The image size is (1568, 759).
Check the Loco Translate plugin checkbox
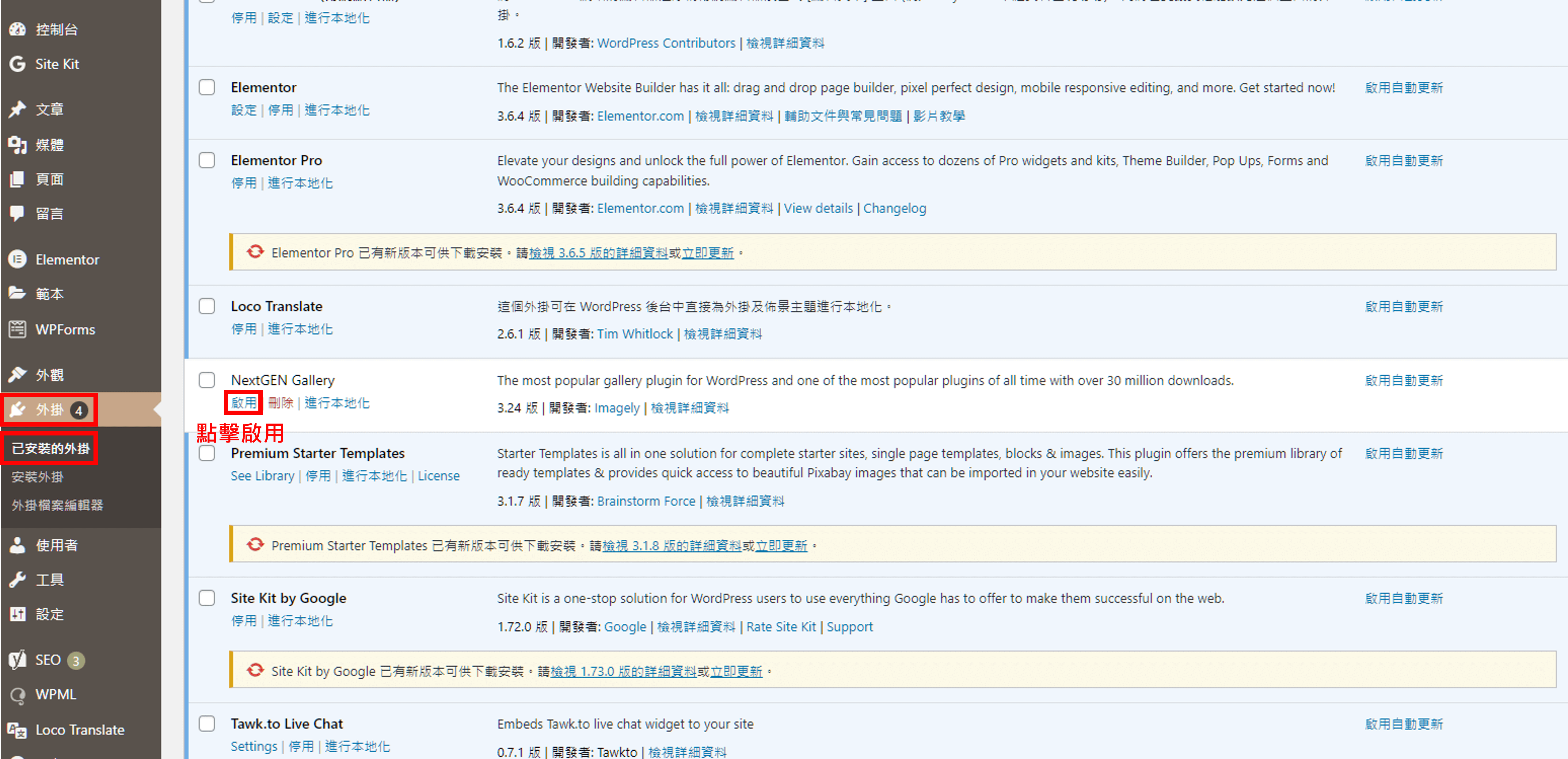pyautogui.click(x=207, y=306)
